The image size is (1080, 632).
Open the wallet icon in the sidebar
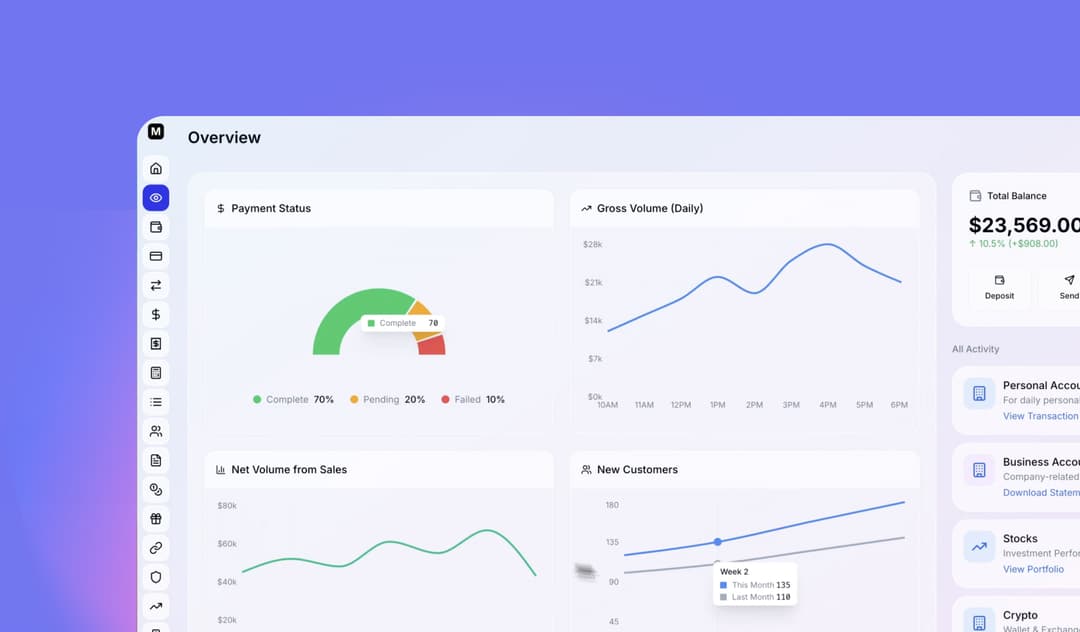[155, 227]
